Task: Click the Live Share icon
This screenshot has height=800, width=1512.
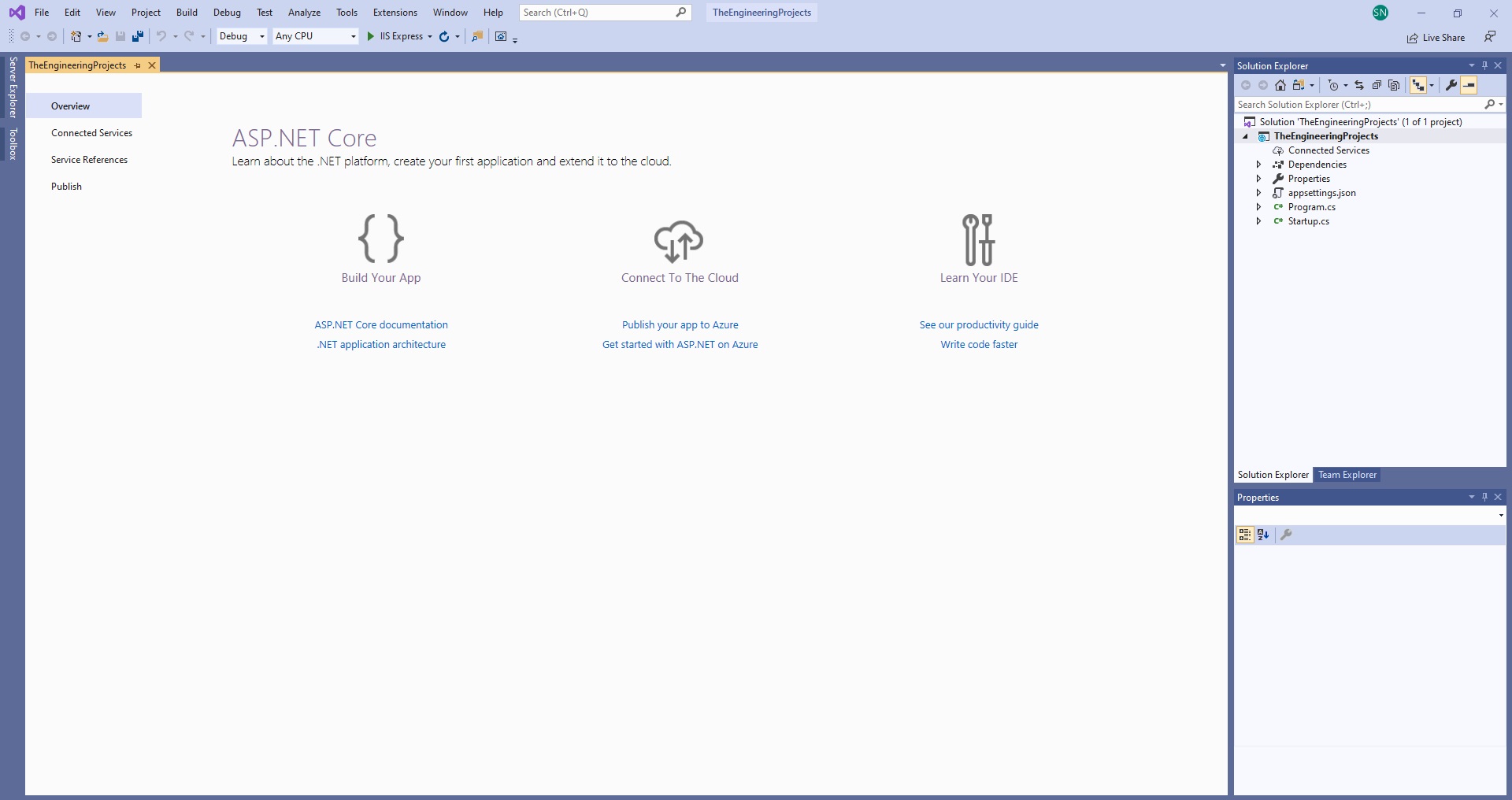Action: point(1413,38)
